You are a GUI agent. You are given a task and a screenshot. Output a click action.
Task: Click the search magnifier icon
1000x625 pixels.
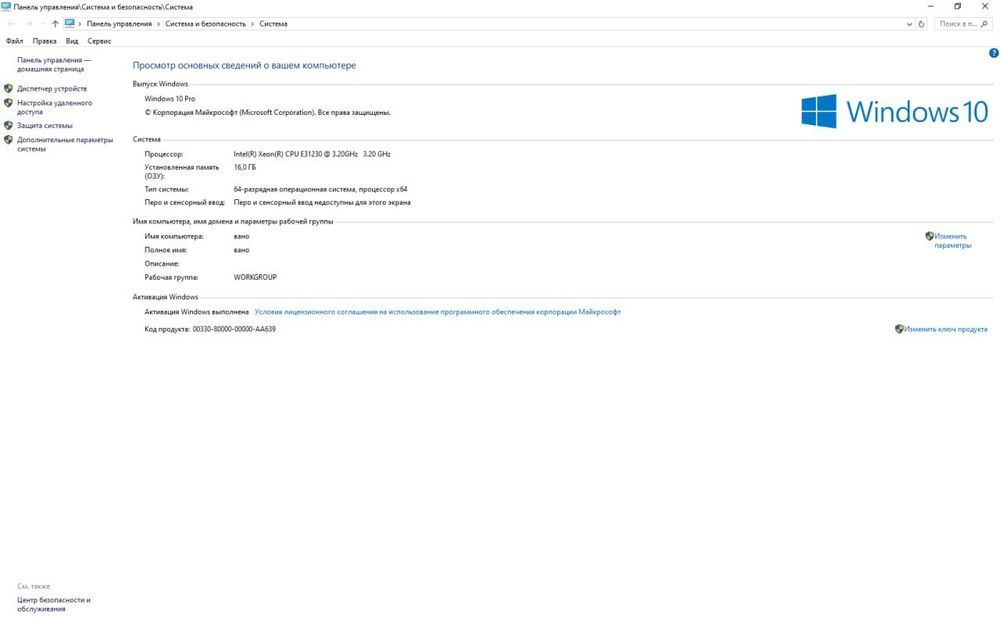point(985,24)
